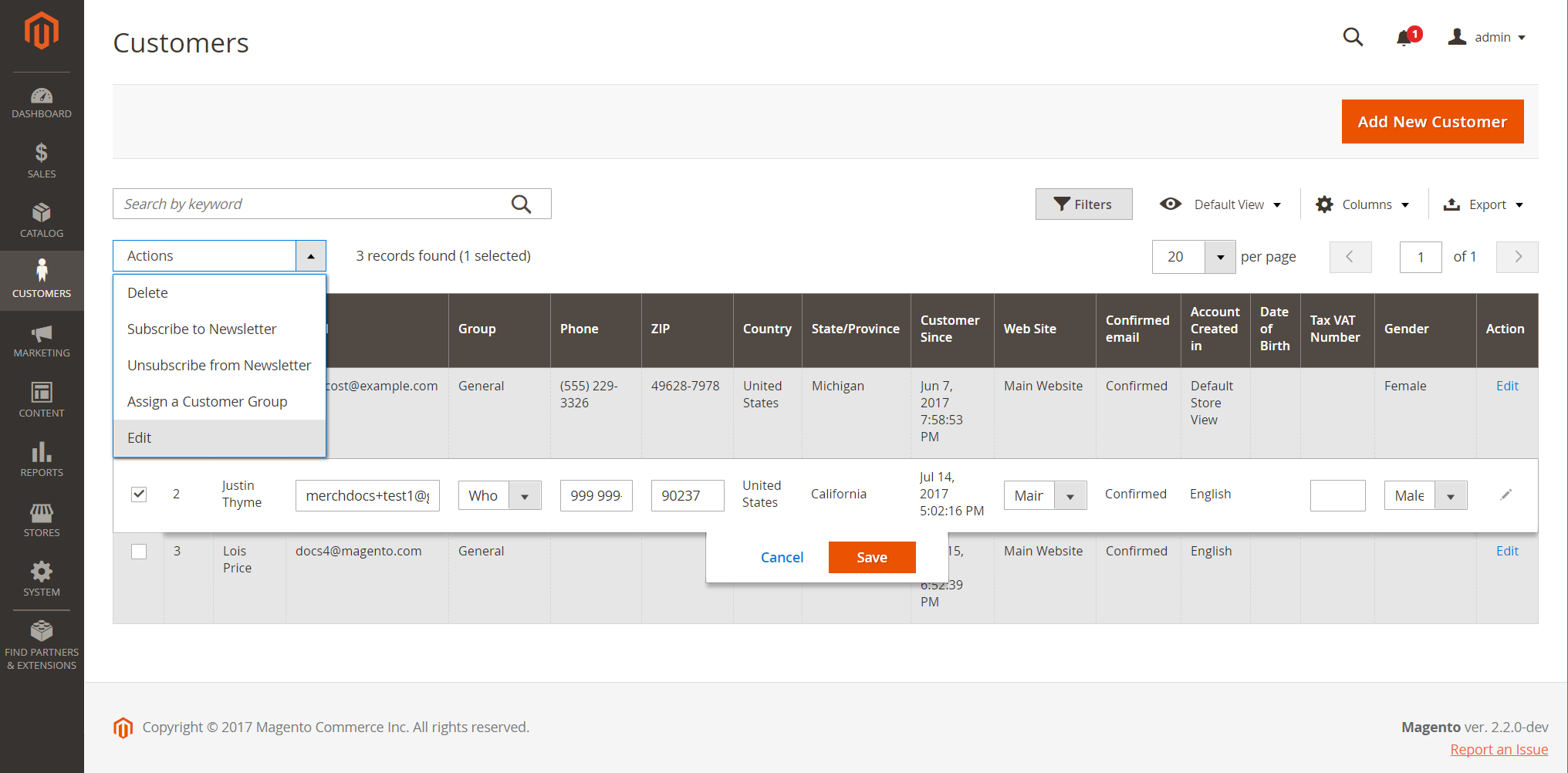This screenshot has height=773, width=1568.
Task: Sort by Group column header
Action: click(x=499, y=329)
